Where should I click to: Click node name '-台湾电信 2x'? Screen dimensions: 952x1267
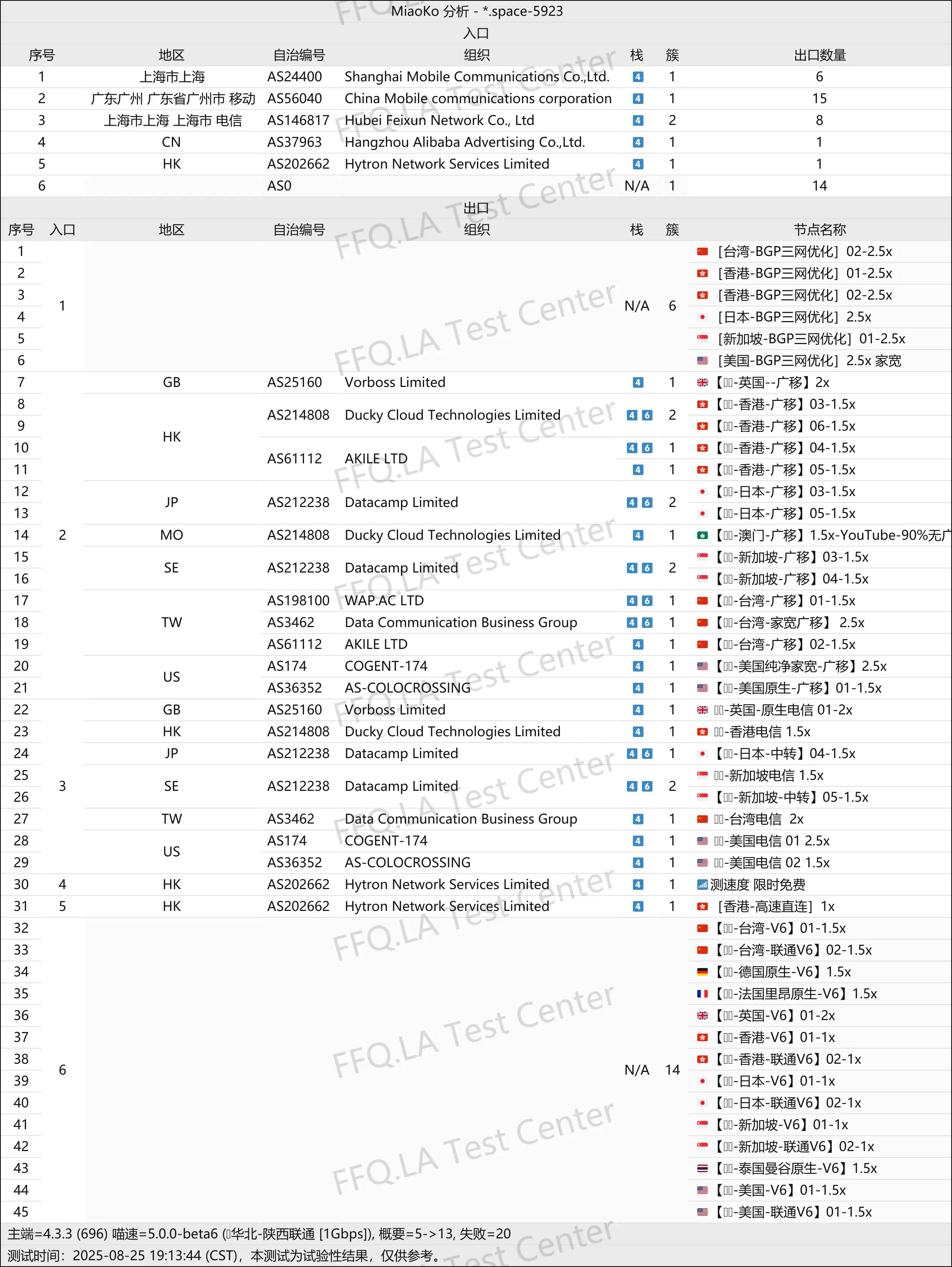point(759,819)
